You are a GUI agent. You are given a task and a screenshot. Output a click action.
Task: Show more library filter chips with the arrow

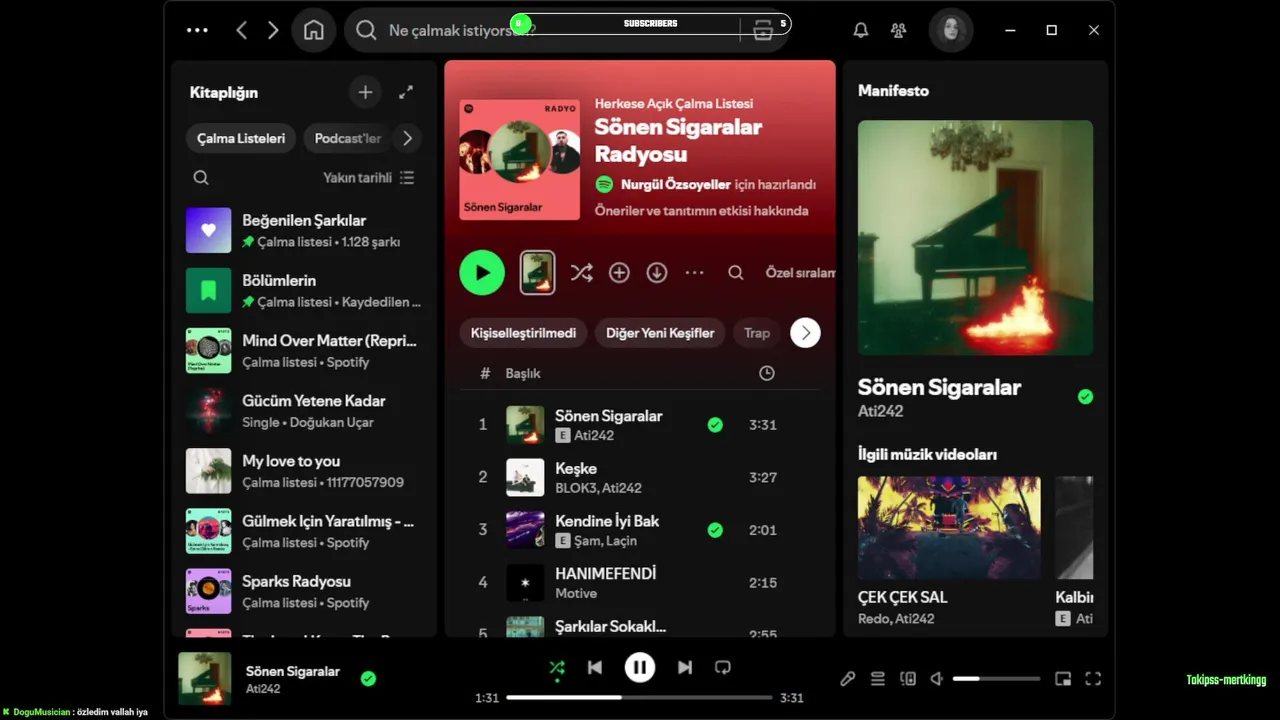click(407, 138)
